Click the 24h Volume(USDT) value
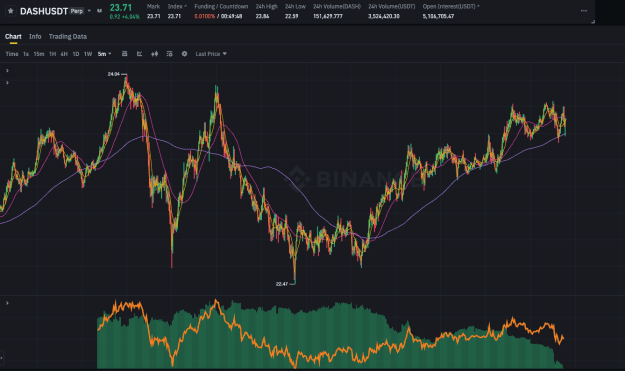Viewport: 625px width, 371px height. pos(384,16)
